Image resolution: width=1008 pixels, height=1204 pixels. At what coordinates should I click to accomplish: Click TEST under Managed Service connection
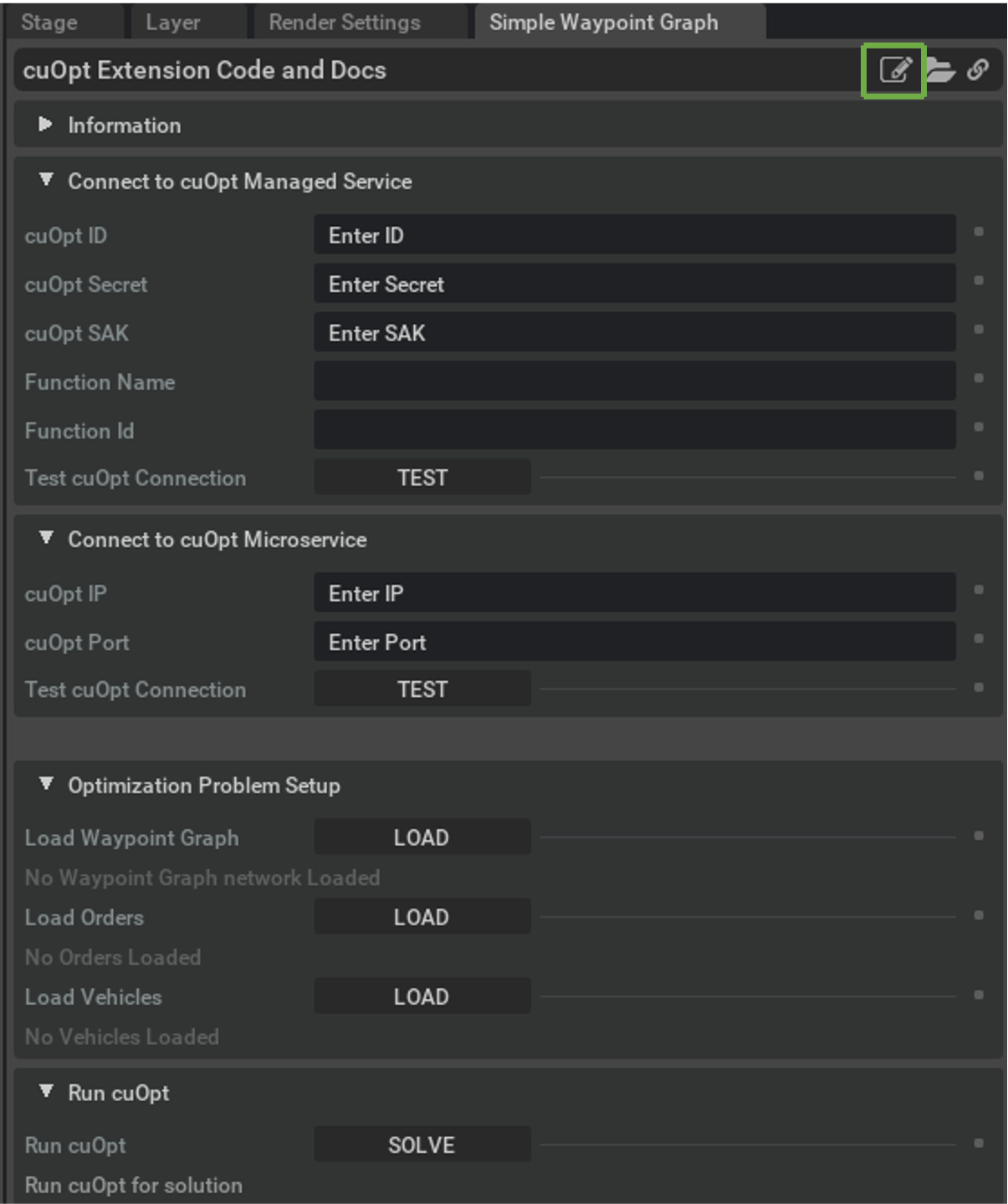coord(422,477)
